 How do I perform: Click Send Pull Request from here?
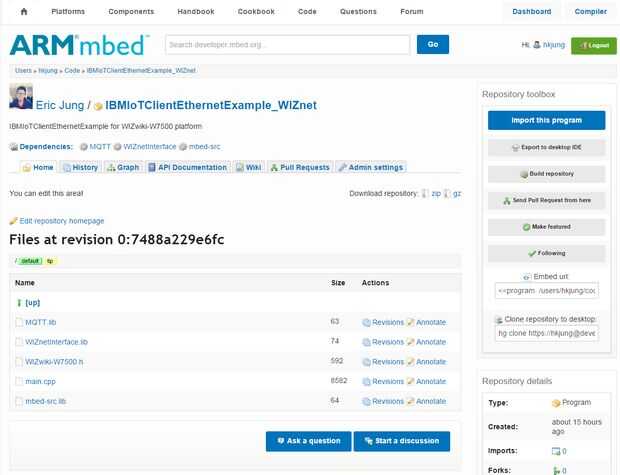click(x=546, y=201)
